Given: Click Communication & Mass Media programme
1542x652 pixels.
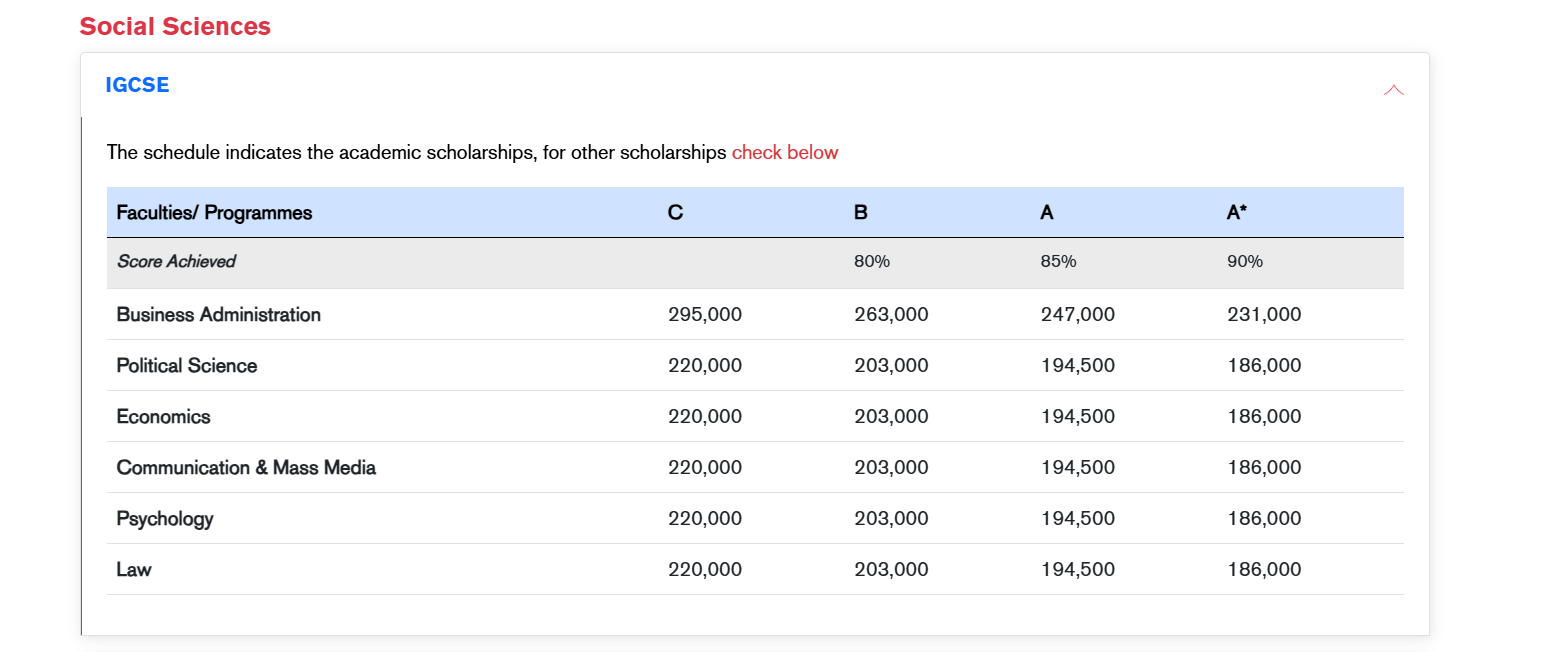Looking at the screenshot, I should click(246, 468).
